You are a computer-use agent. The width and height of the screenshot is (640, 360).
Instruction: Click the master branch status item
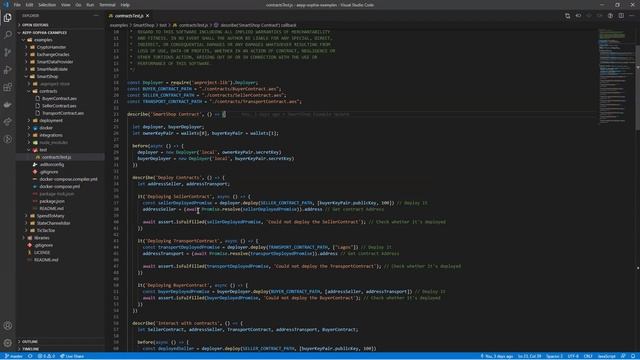[14, 356]
